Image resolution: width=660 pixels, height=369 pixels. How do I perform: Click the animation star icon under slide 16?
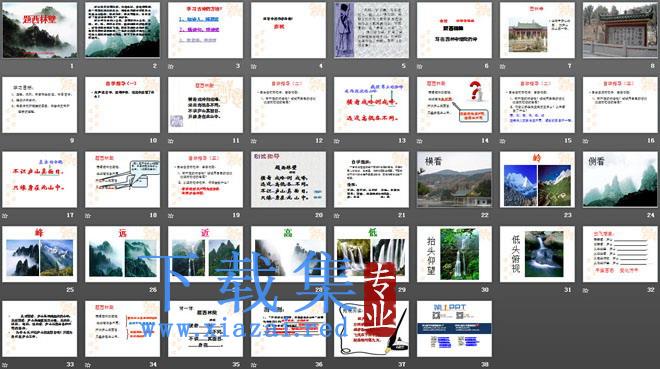(585, 141)
